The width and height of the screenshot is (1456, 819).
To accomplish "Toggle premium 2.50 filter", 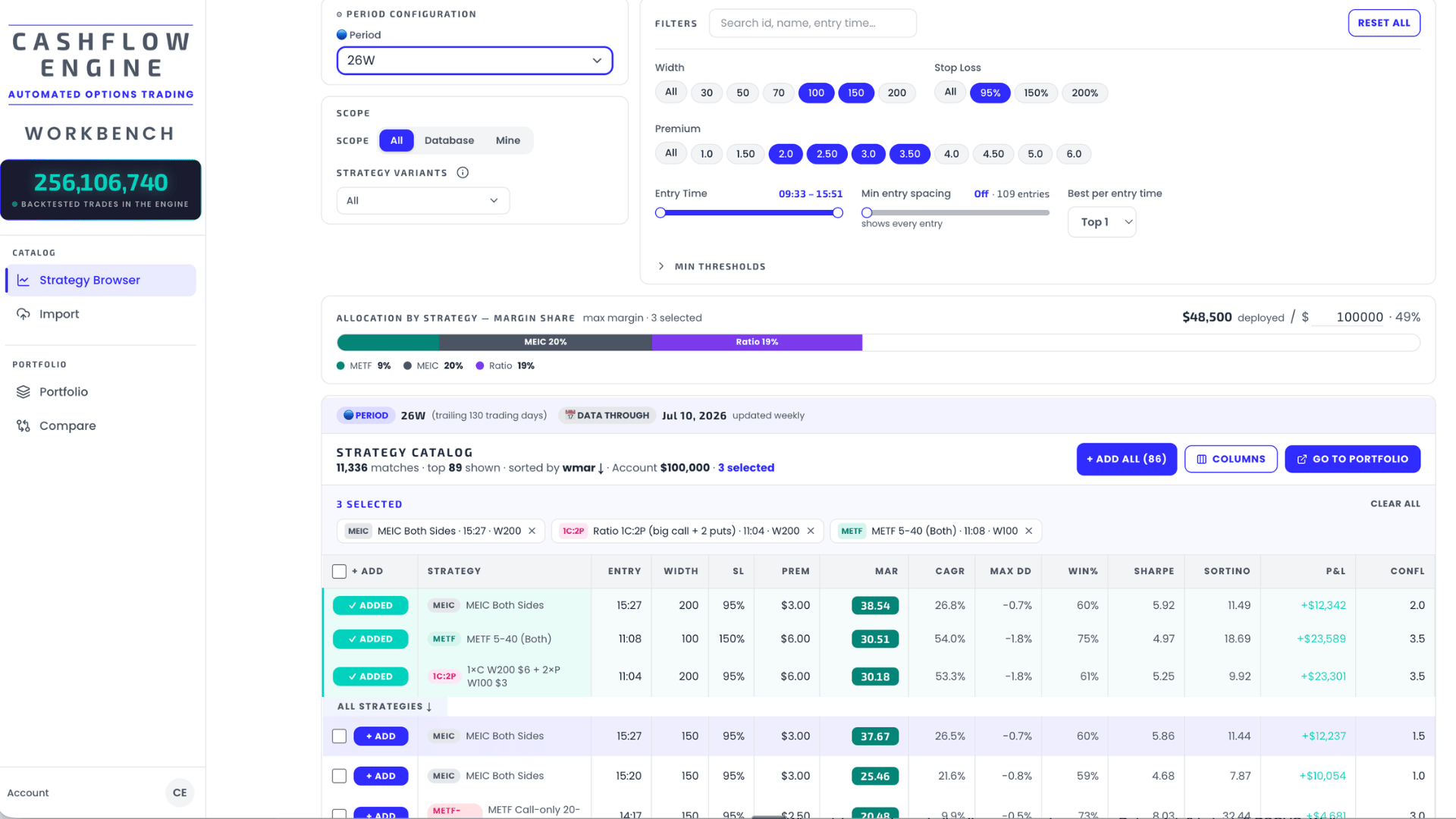I will tap(827, 154).
